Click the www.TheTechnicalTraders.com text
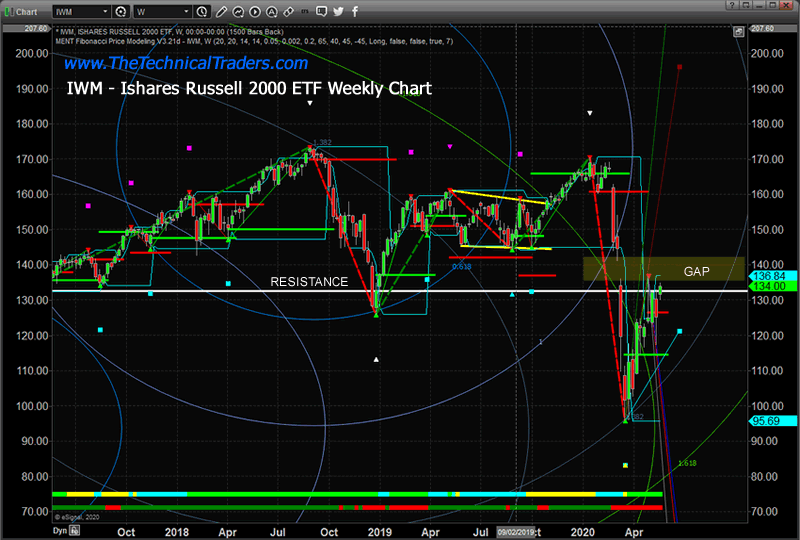 point(186,63)
